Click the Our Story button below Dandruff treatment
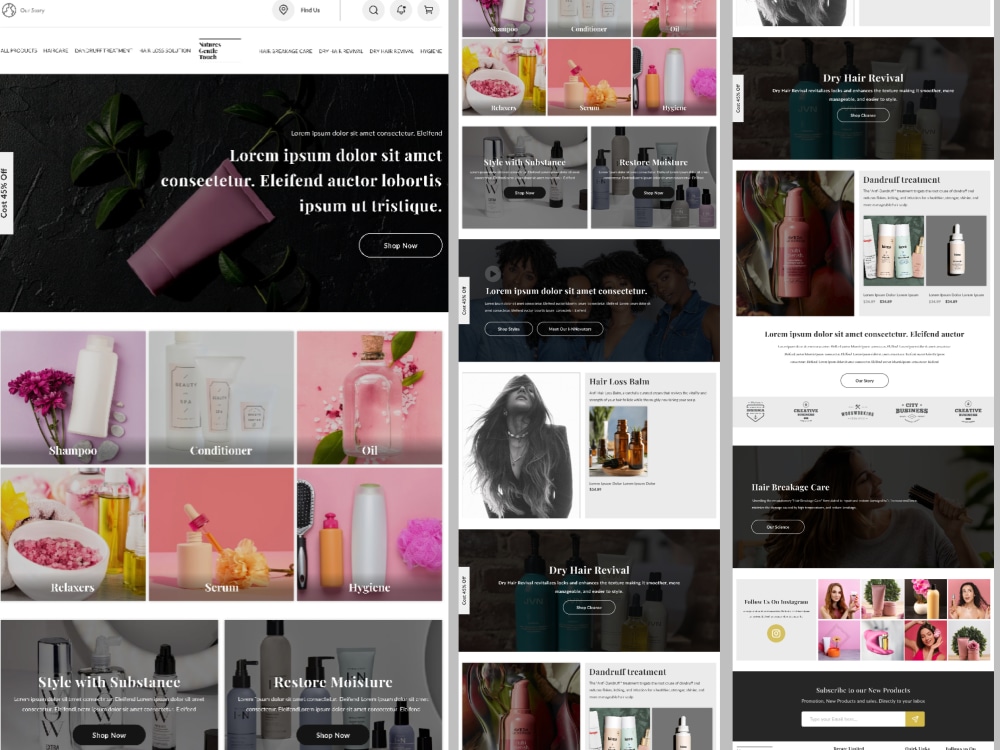 [862, 380]
